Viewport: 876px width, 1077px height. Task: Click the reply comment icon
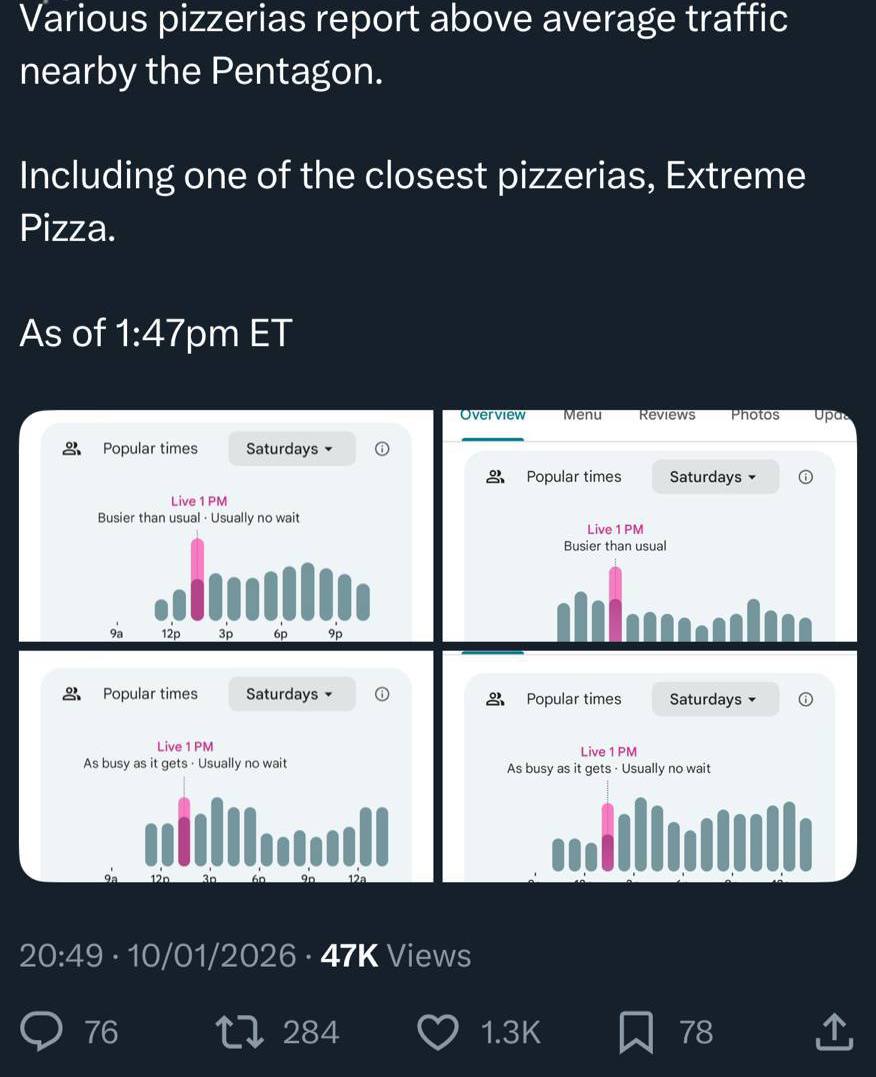(42, 1031)
